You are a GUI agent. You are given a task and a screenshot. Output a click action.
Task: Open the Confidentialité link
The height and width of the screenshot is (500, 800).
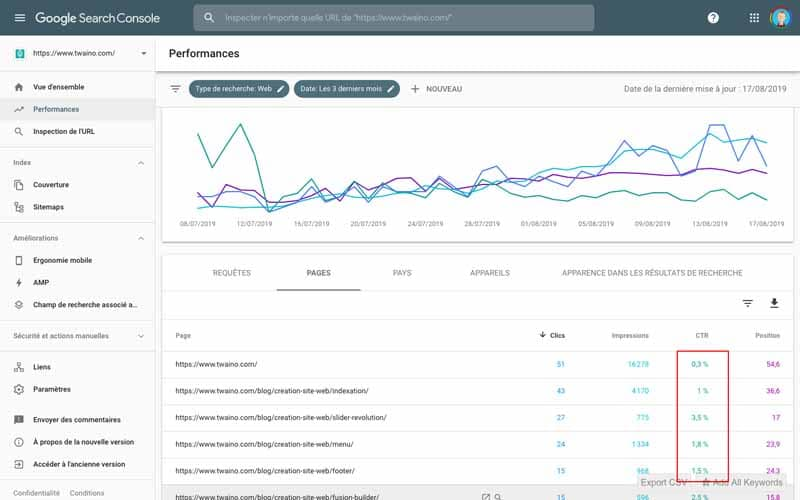(36, 493)
